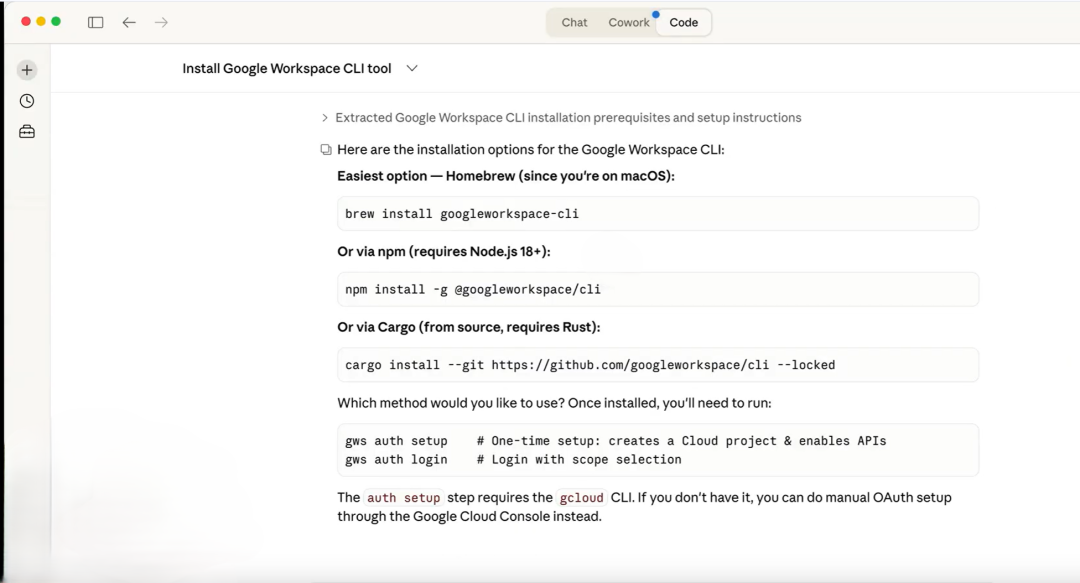Switch to the Cowork tab
Screen dimensions: 1080x583
click(629, 22)
